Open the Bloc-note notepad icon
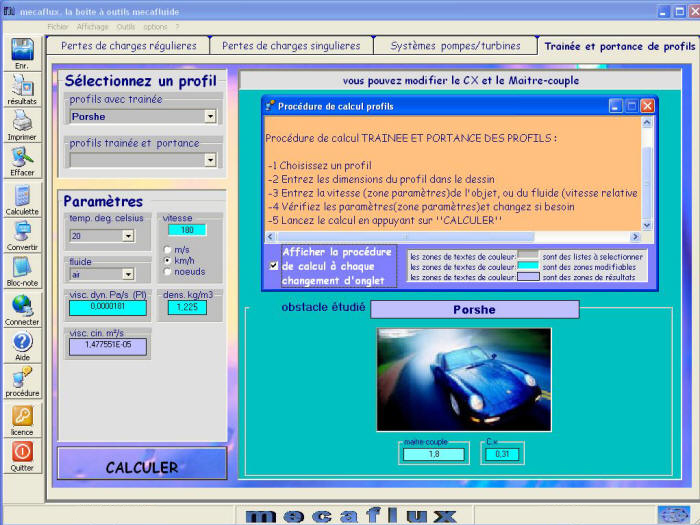 21,268
